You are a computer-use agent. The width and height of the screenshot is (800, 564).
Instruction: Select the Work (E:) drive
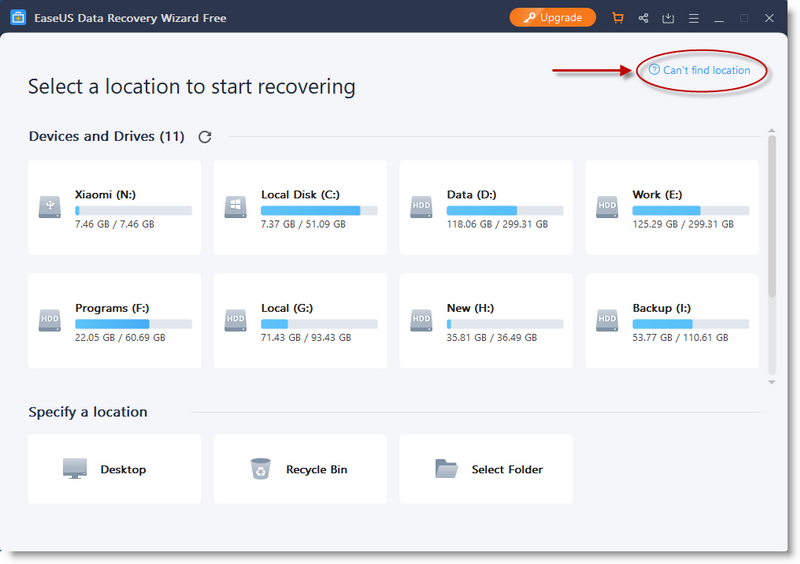coord(672,208)
